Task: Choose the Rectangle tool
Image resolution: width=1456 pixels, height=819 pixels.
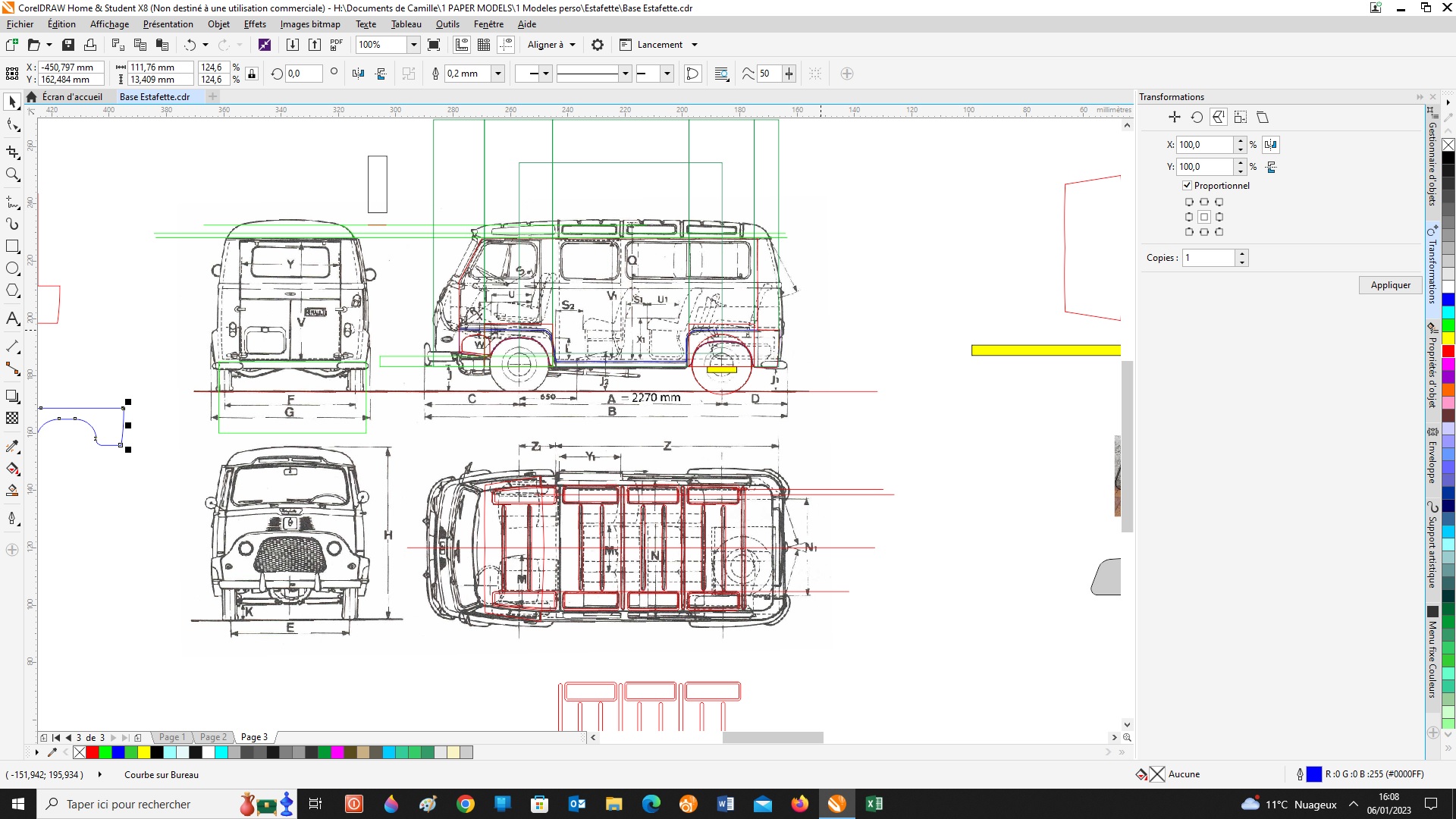Action: (x=12, y=246)
